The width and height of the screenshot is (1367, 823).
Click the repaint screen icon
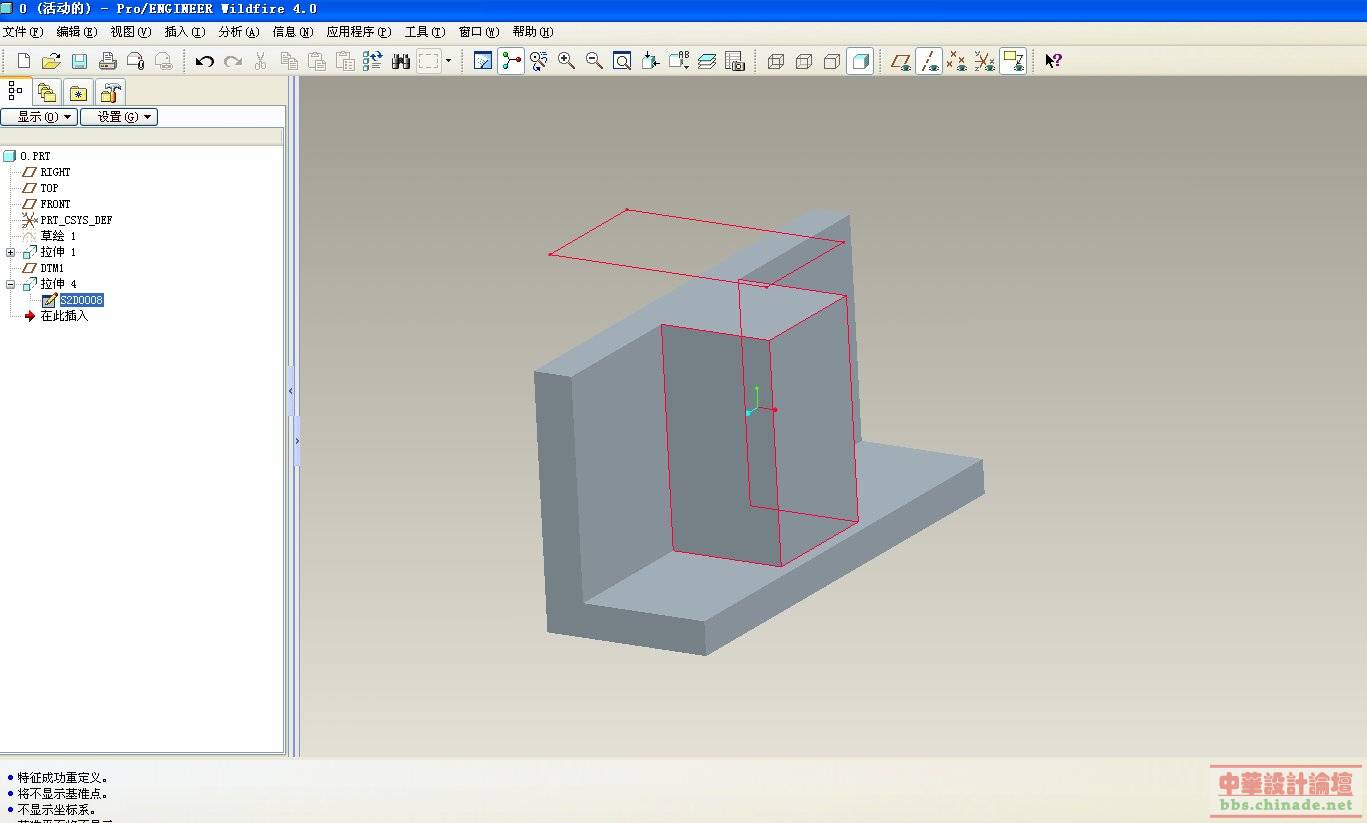483,61
